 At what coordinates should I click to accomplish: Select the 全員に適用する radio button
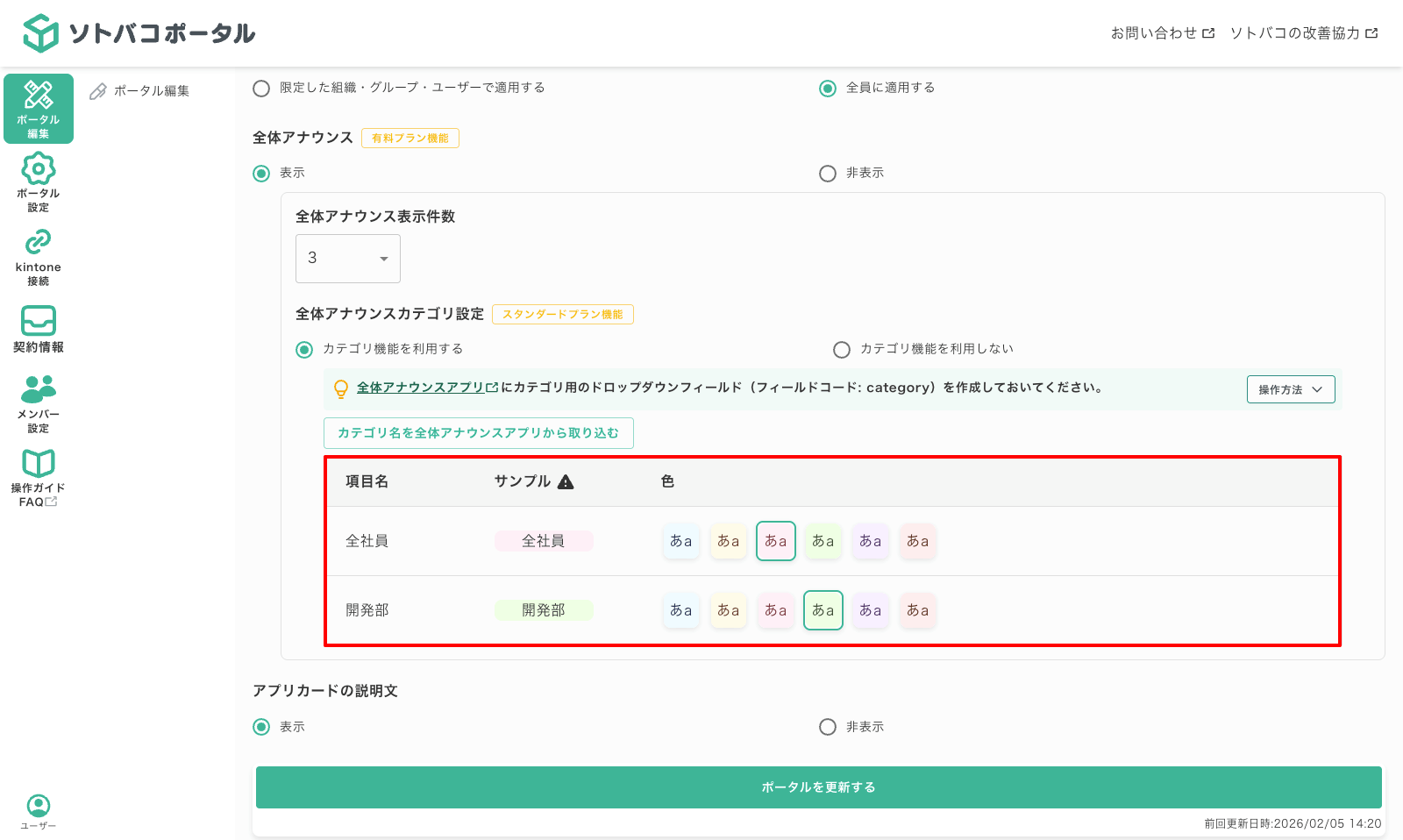pos(826,88)
